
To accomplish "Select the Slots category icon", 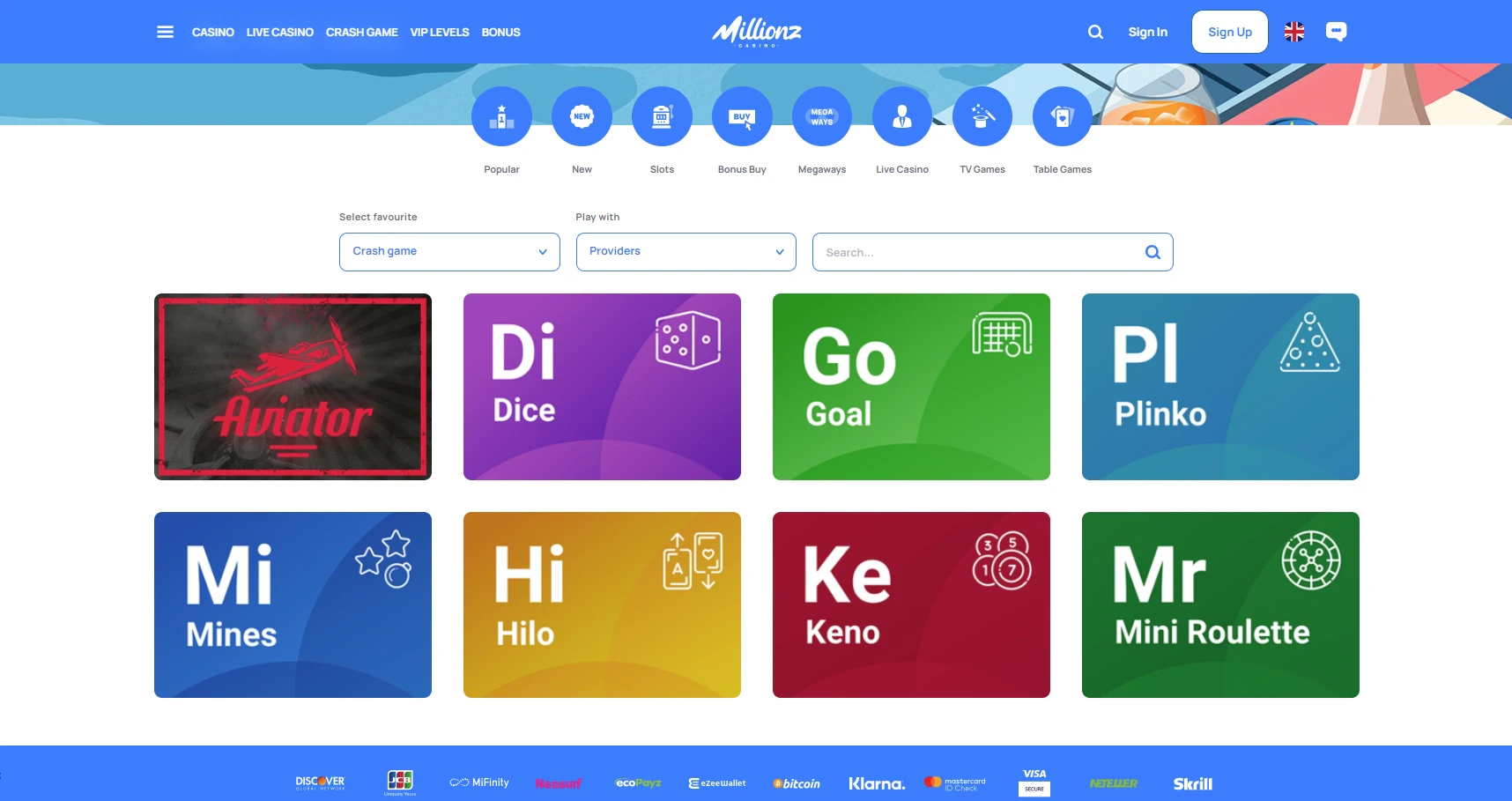I will pos(662,116).
